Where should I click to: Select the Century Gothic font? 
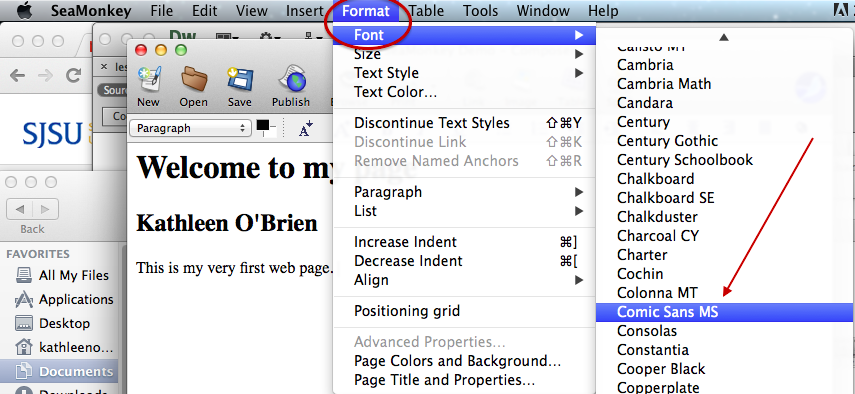724,141
